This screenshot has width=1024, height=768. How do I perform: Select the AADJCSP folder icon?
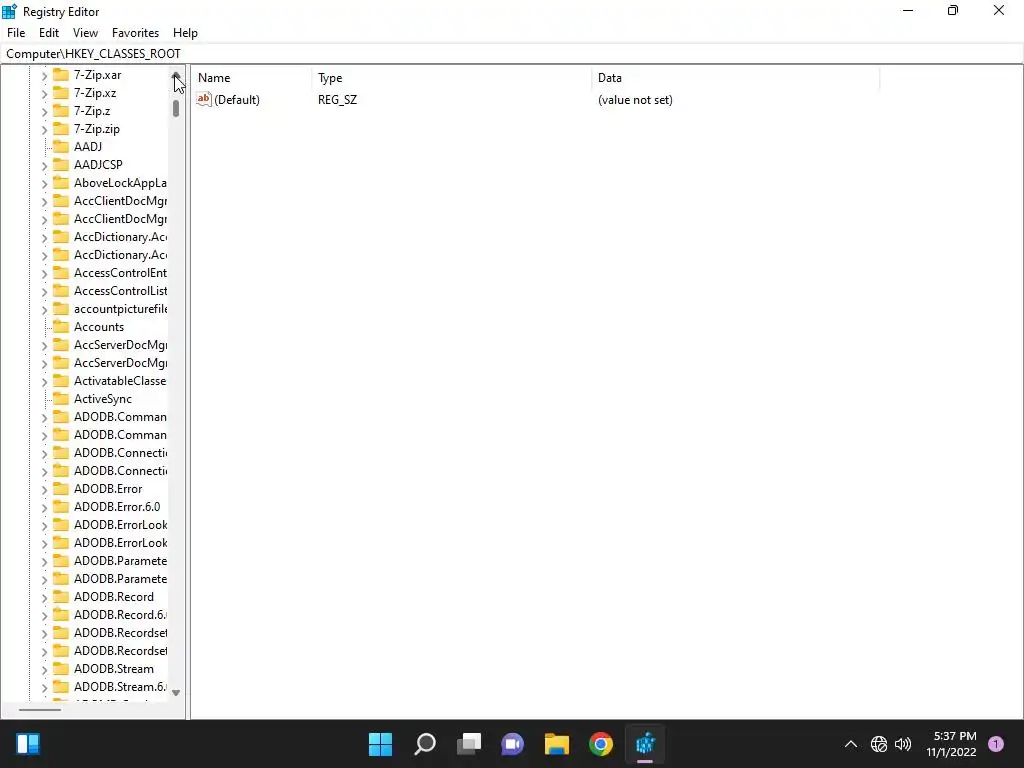(x=61, y=165)
